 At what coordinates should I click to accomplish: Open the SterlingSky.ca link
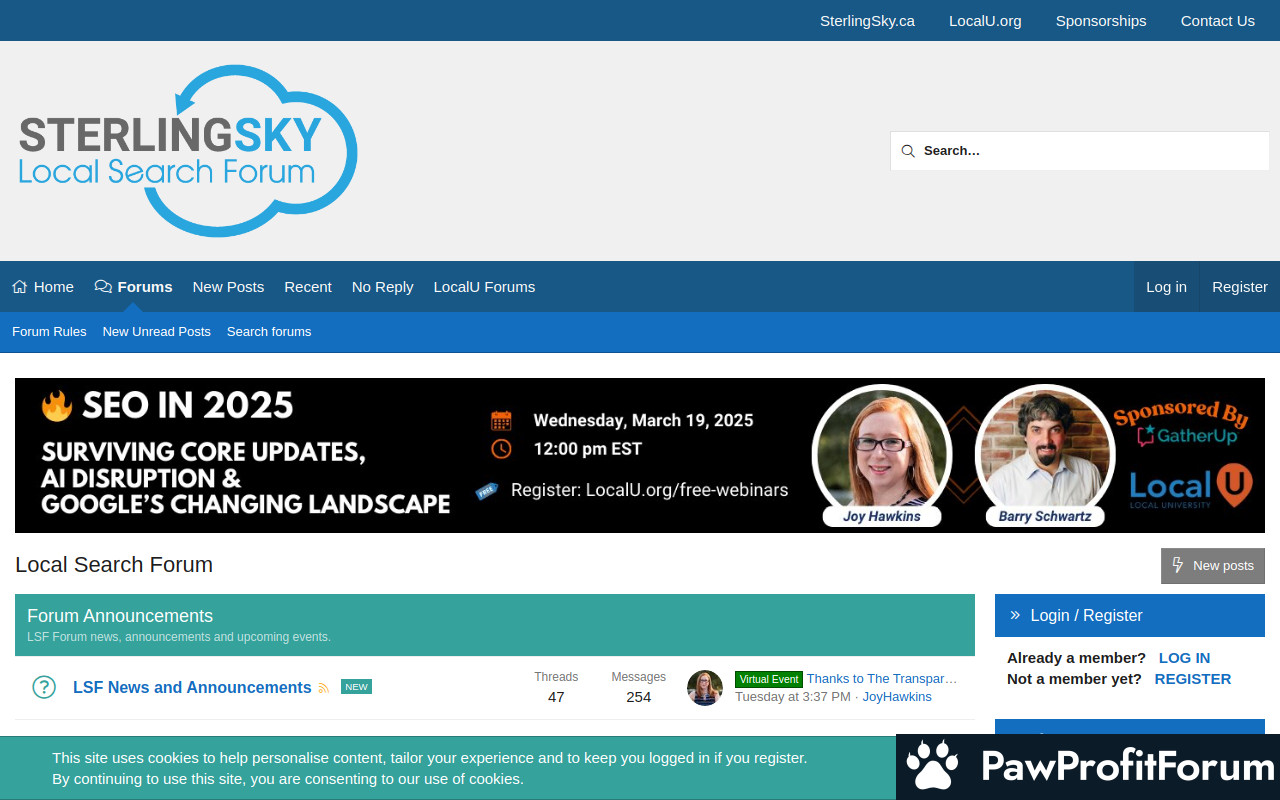(x=867, y=21)
